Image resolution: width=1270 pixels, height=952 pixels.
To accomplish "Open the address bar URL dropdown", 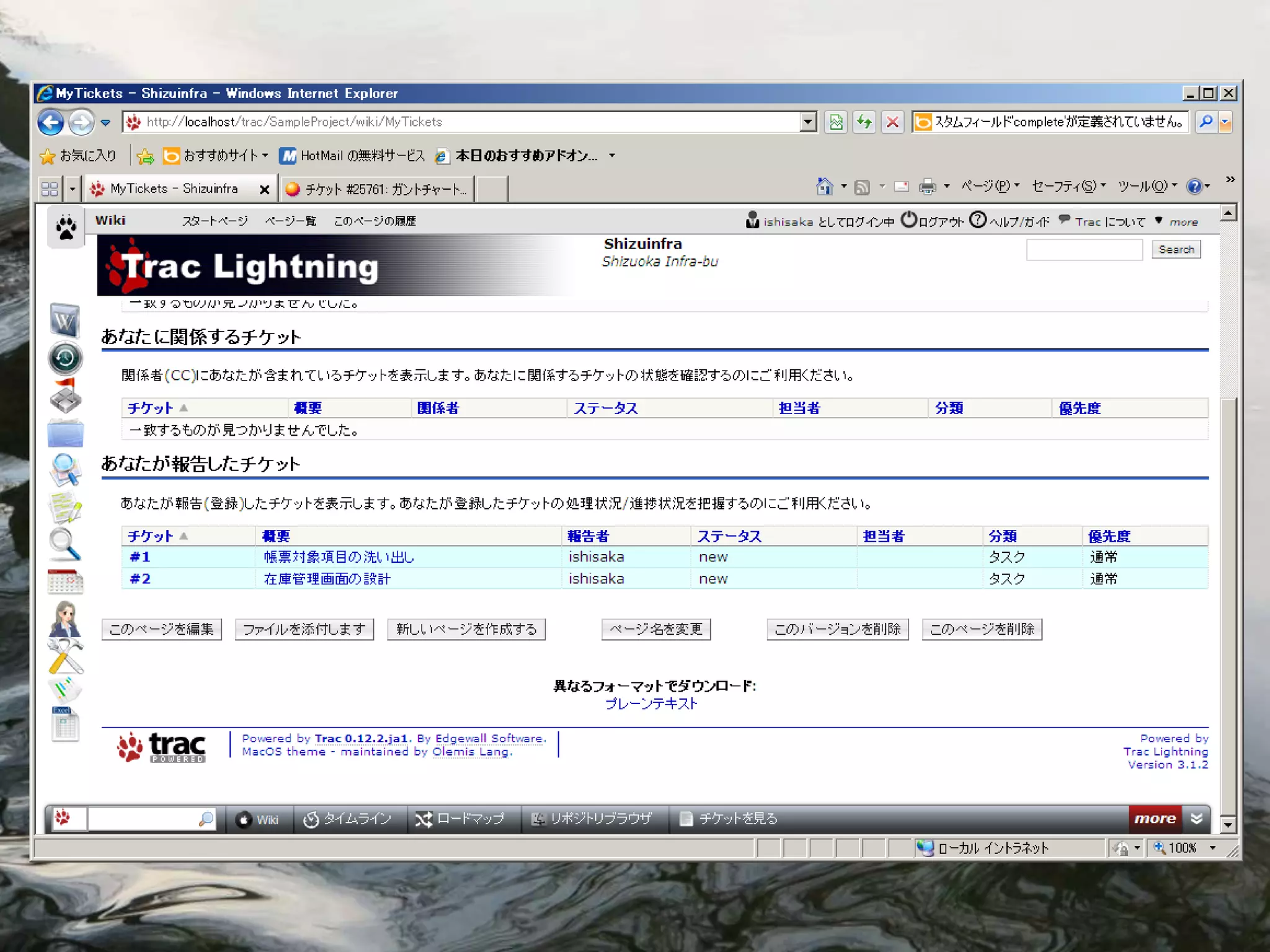I will [807, 122].
